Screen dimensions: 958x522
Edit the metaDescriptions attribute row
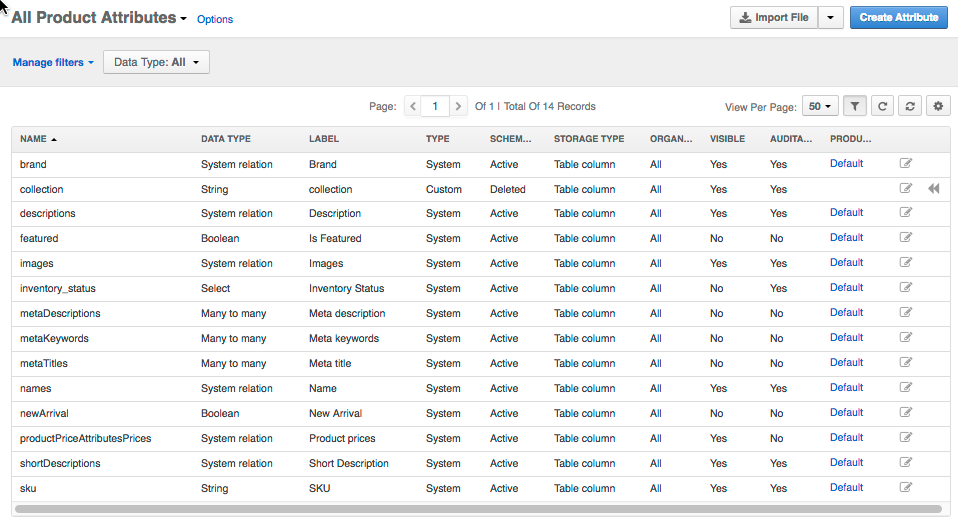[x=905, y=313]
